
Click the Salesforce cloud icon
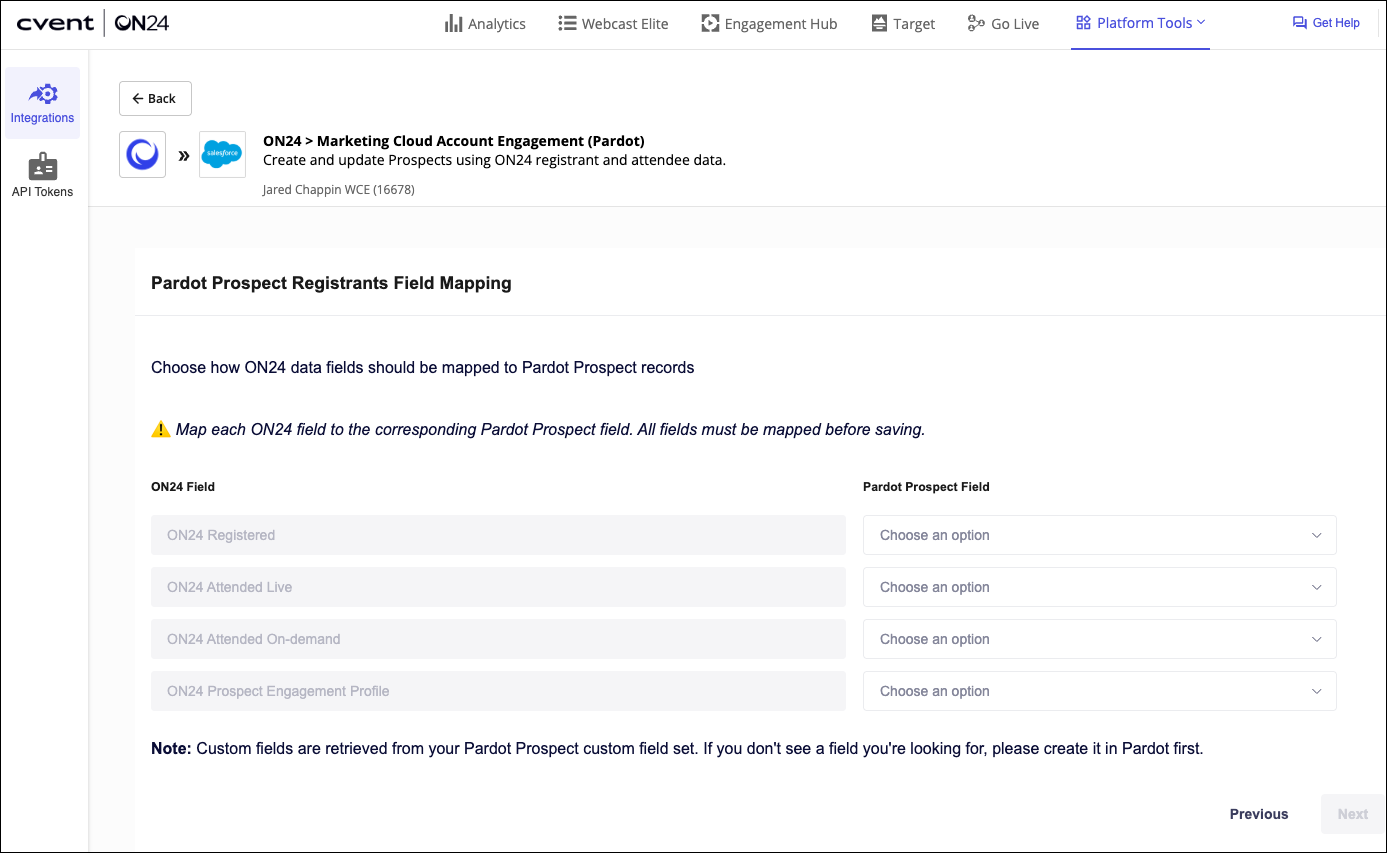[x=222, y=155]
